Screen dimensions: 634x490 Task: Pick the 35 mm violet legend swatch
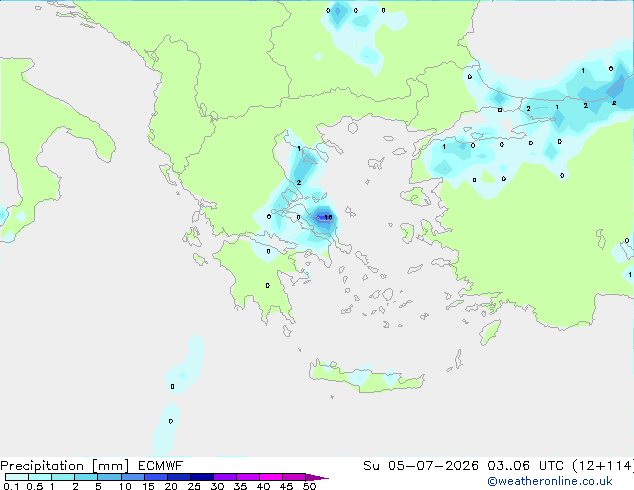click(248, 477)
